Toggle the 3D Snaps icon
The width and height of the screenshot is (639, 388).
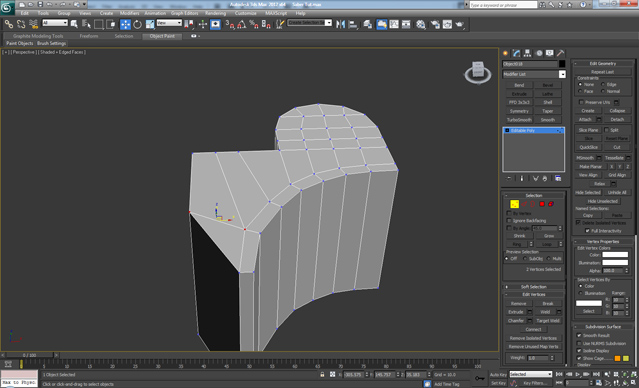pyautogui.click(x=229, y=24)
